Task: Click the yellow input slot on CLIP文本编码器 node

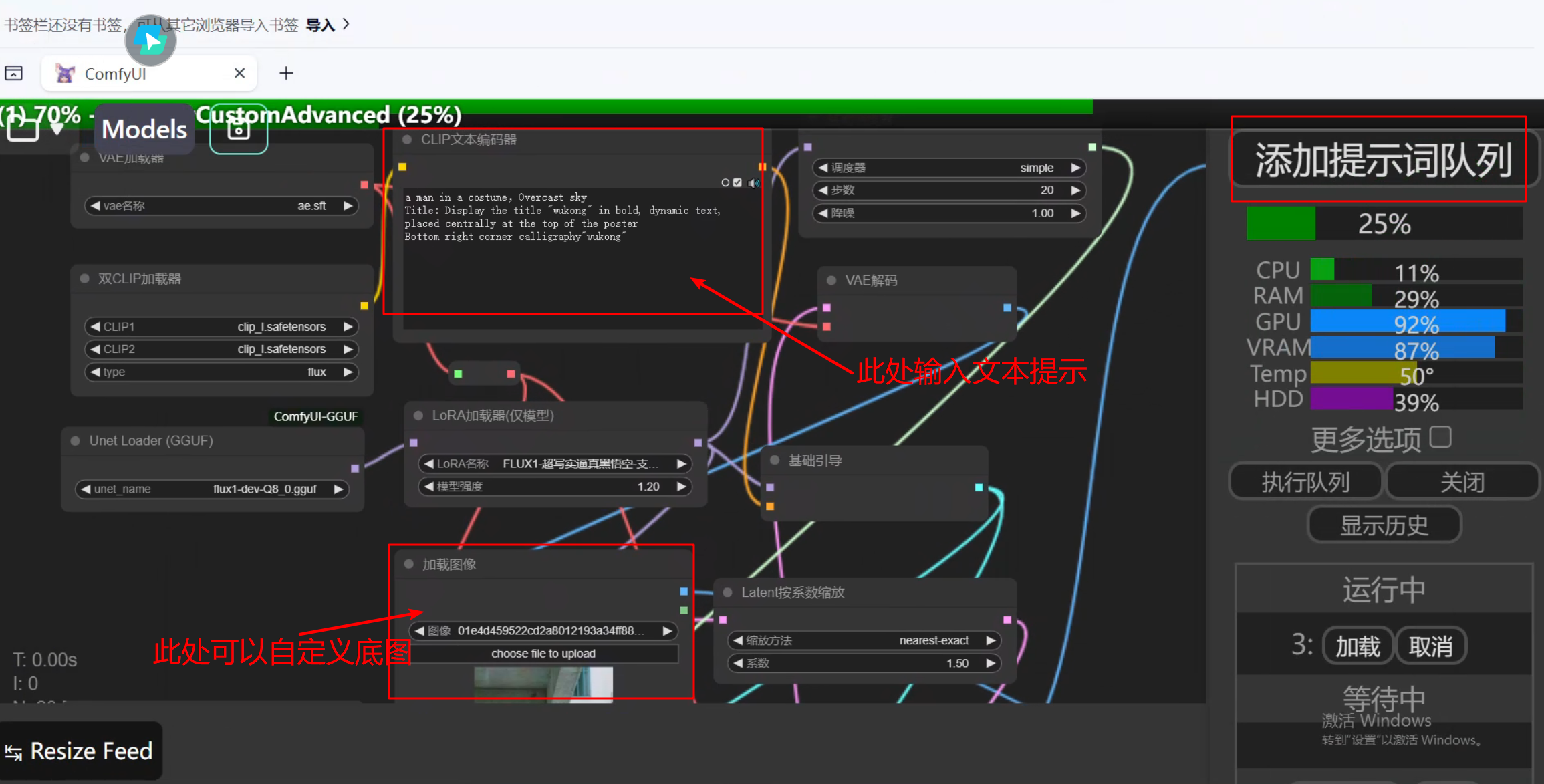Action: pos(402,167)
